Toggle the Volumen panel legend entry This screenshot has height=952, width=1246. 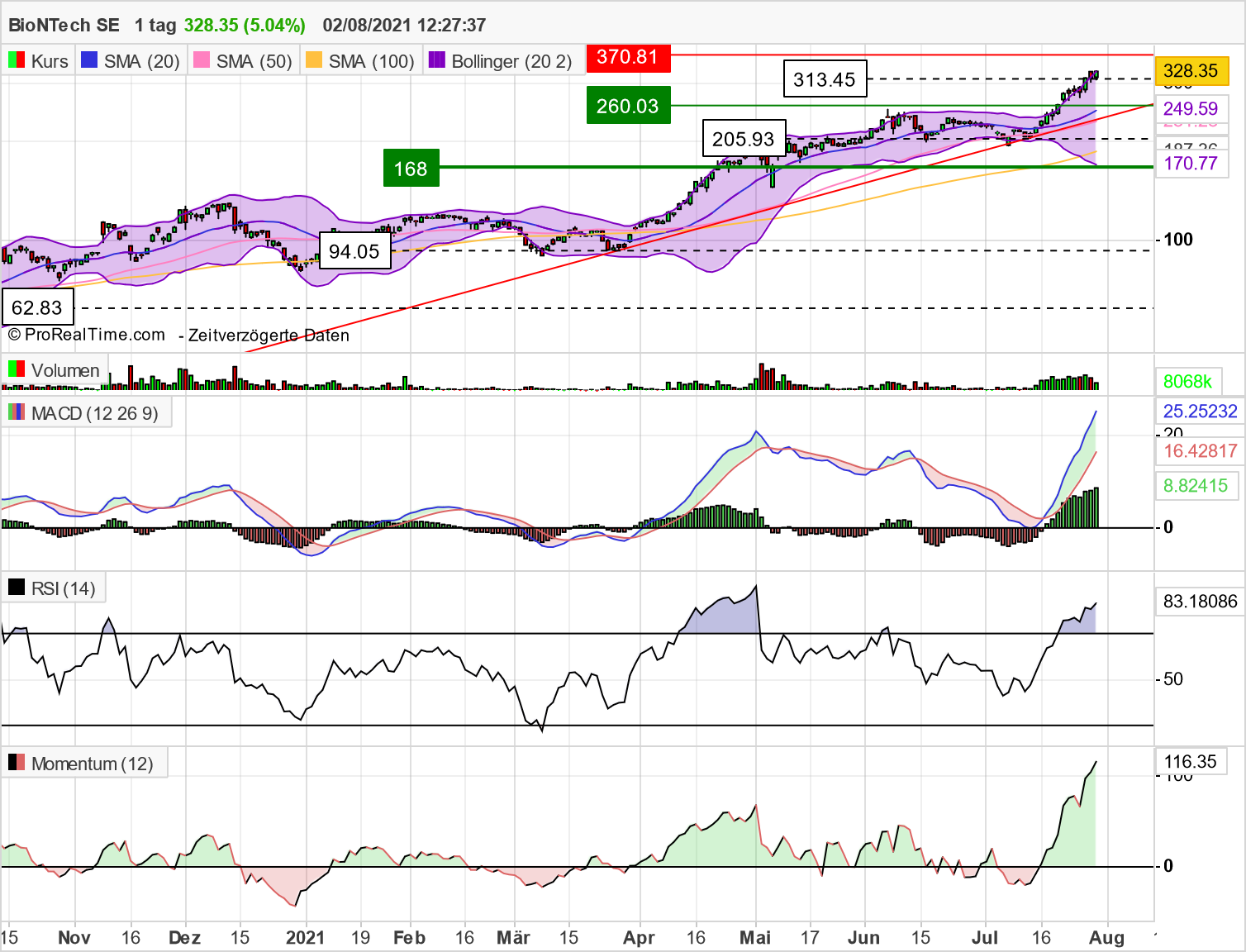[x=66, y=370]
